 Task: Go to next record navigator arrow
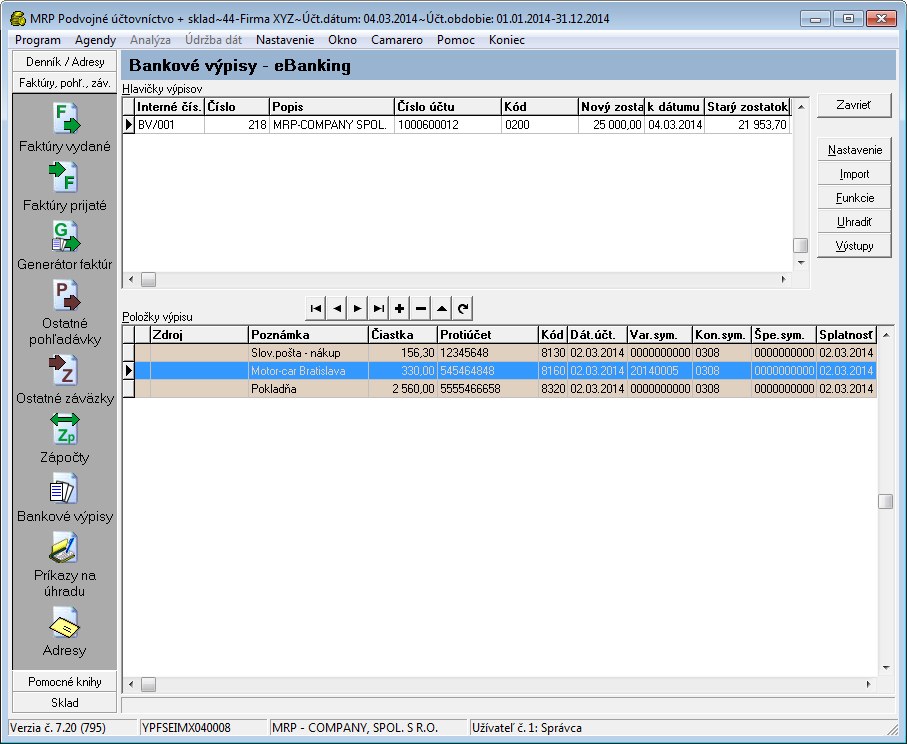[x=357, y=309]
